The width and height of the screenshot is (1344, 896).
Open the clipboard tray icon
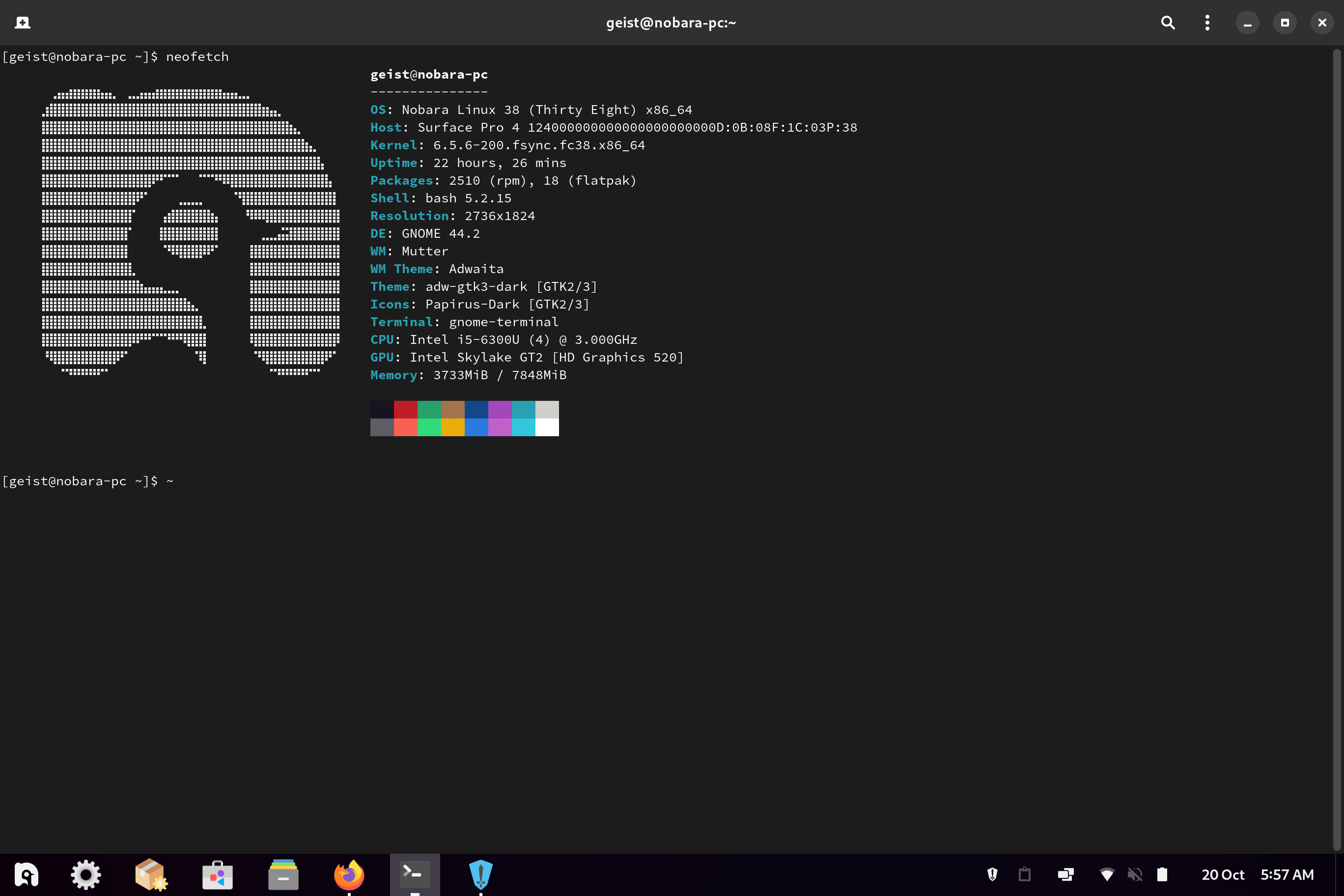point(1025,874)
